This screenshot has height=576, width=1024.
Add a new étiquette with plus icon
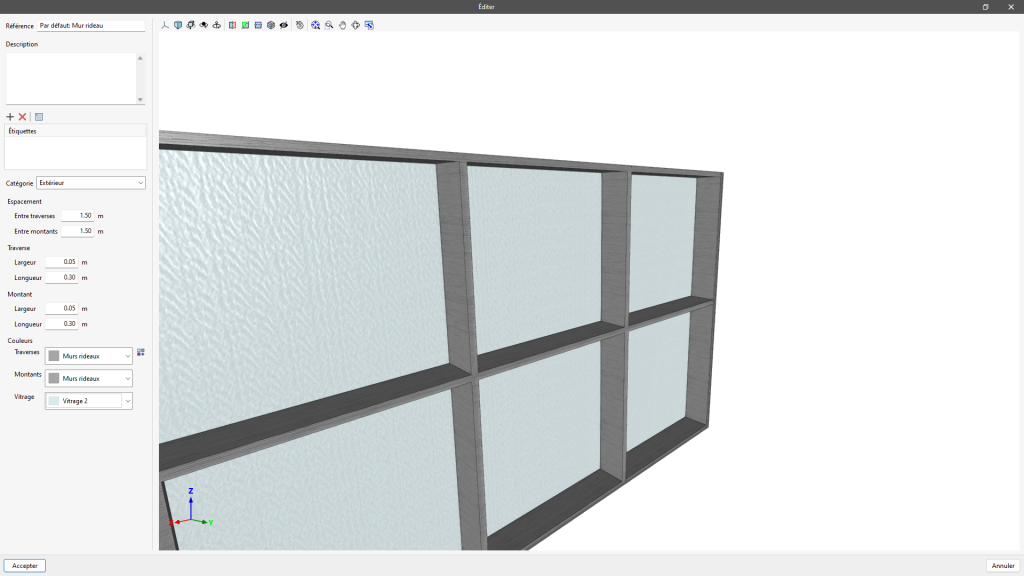coord(10,117)
